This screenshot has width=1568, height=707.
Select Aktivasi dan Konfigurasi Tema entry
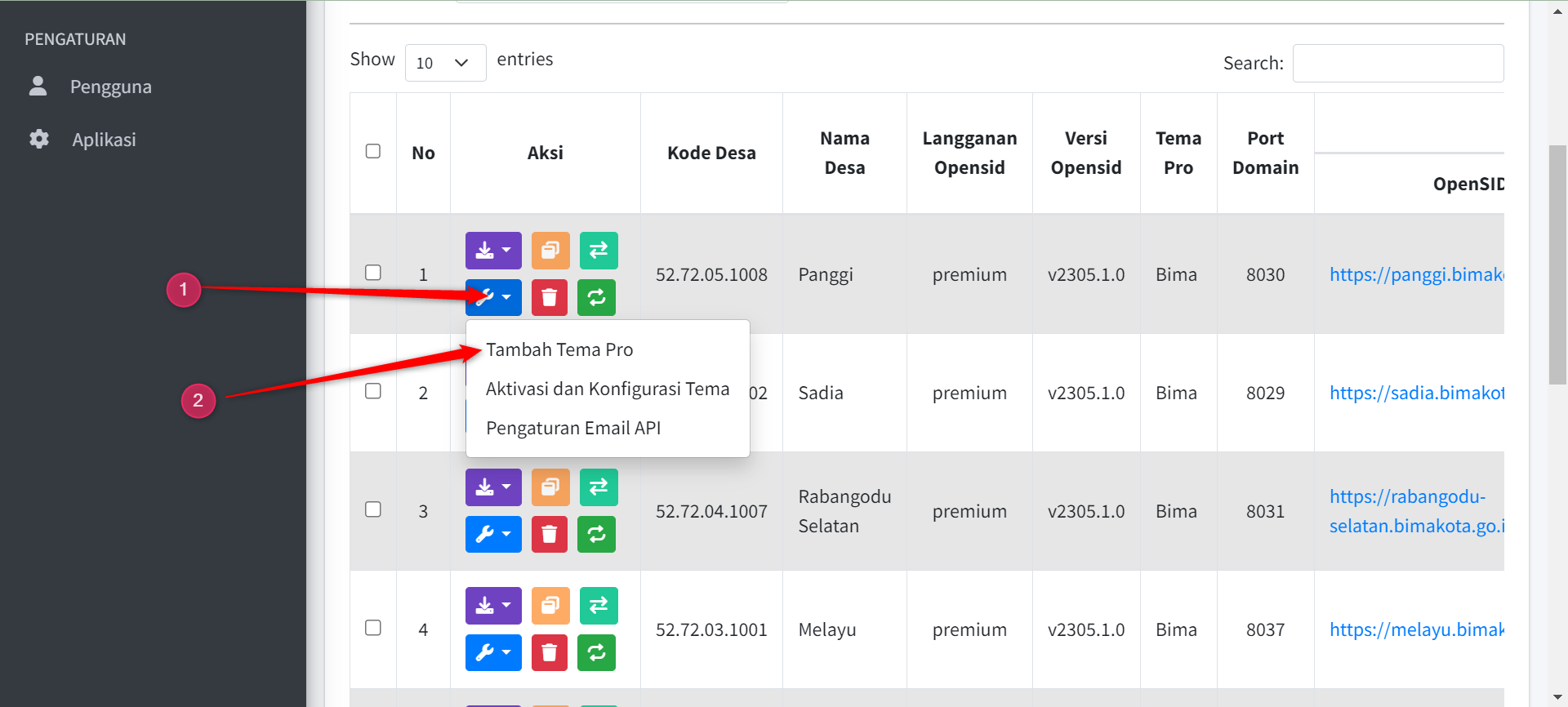click(x=608, y=389)
